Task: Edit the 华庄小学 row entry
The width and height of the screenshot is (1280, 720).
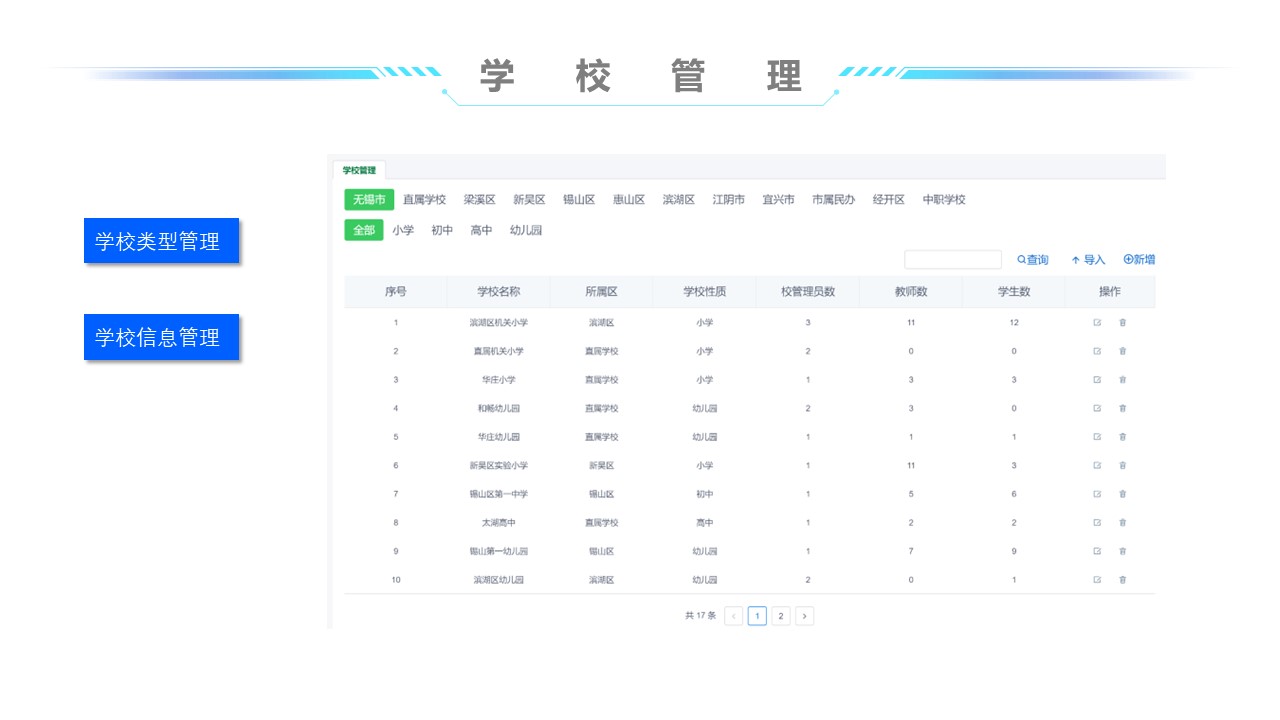Action: (1097, 380)
